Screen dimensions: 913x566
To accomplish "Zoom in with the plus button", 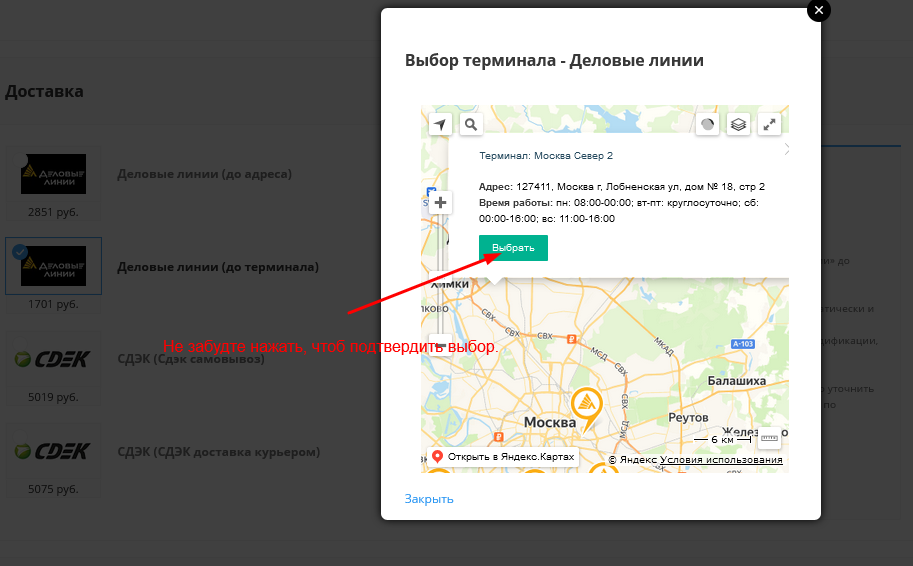I will (440, 203).
